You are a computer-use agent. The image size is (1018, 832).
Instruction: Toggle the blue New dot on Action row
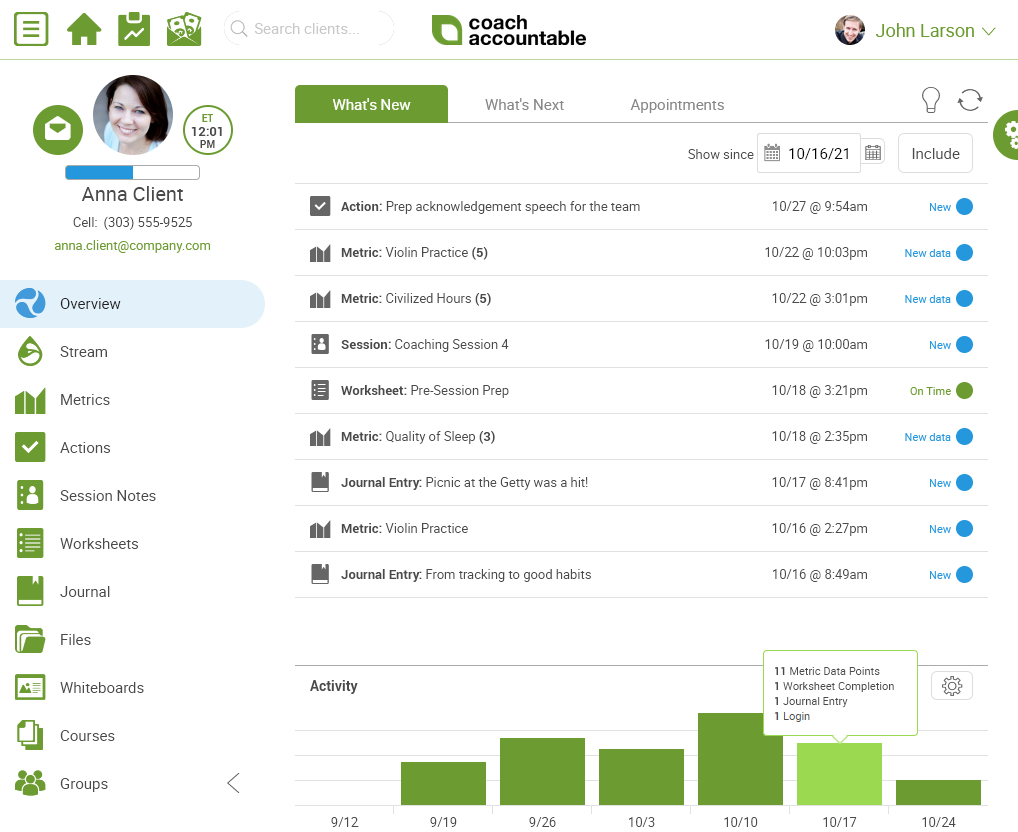point(965,206)
